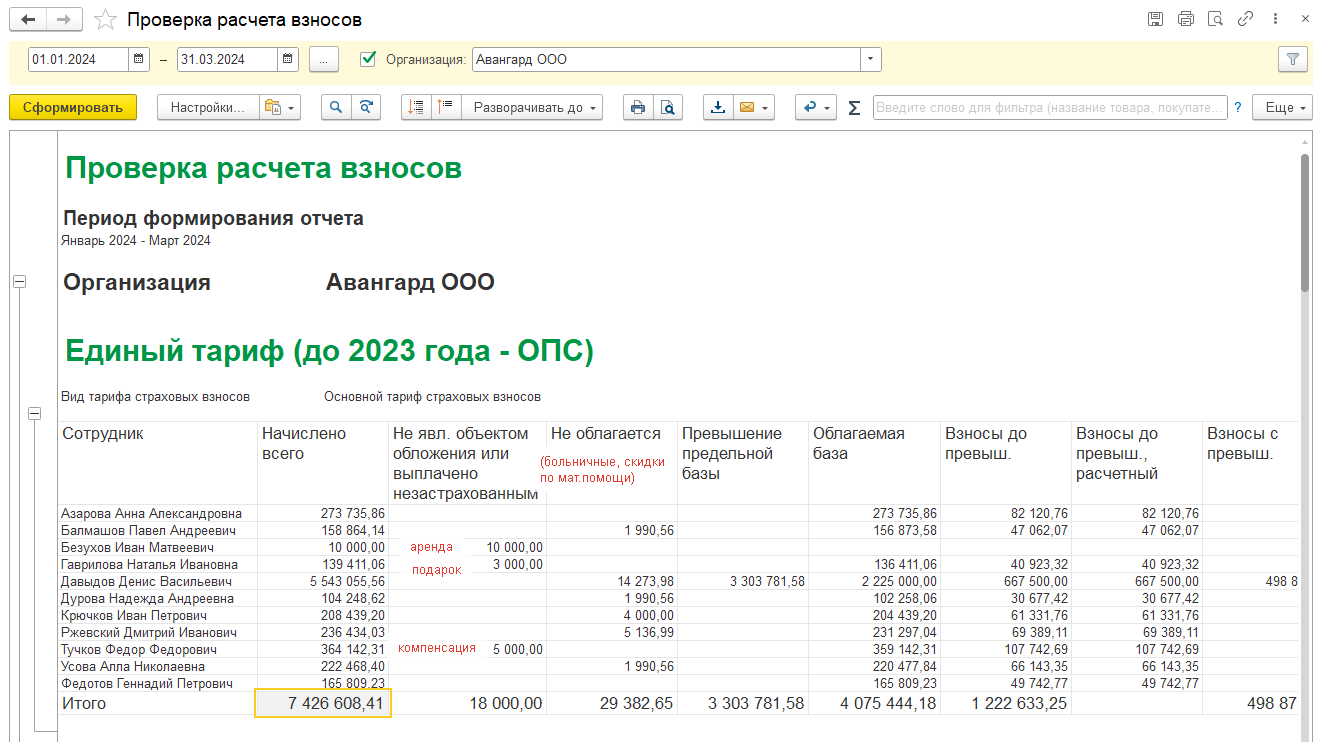Open the Разворачивать до dropdown

[532, 107]
